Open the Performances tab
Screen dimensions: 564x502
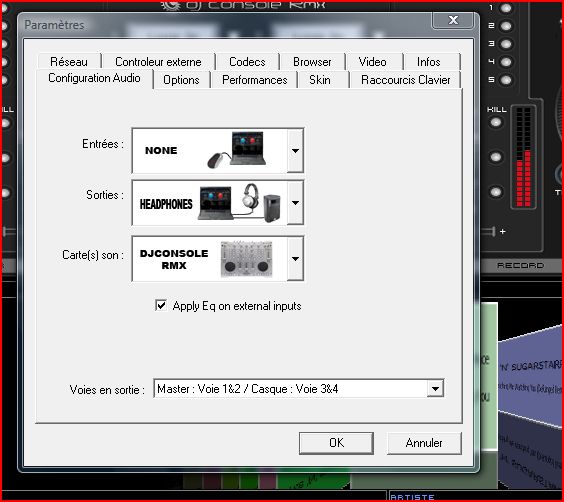pos(255,80)
